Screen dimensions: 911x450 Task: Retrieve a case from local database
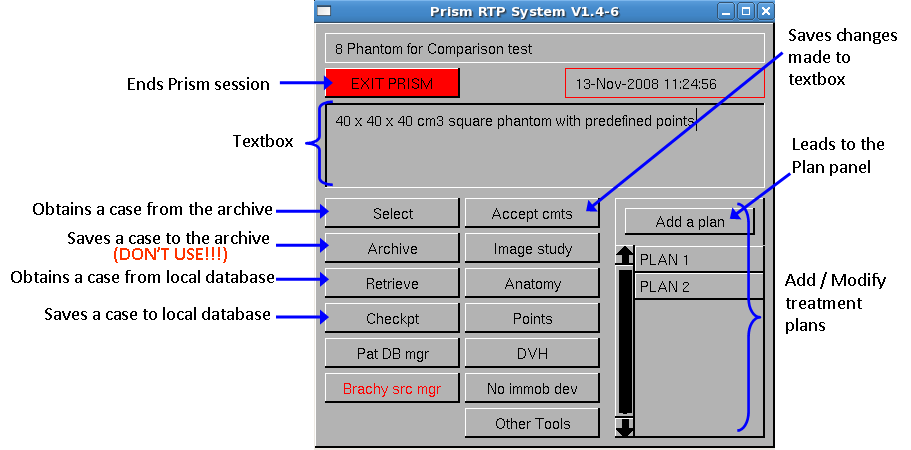(392, 284)
